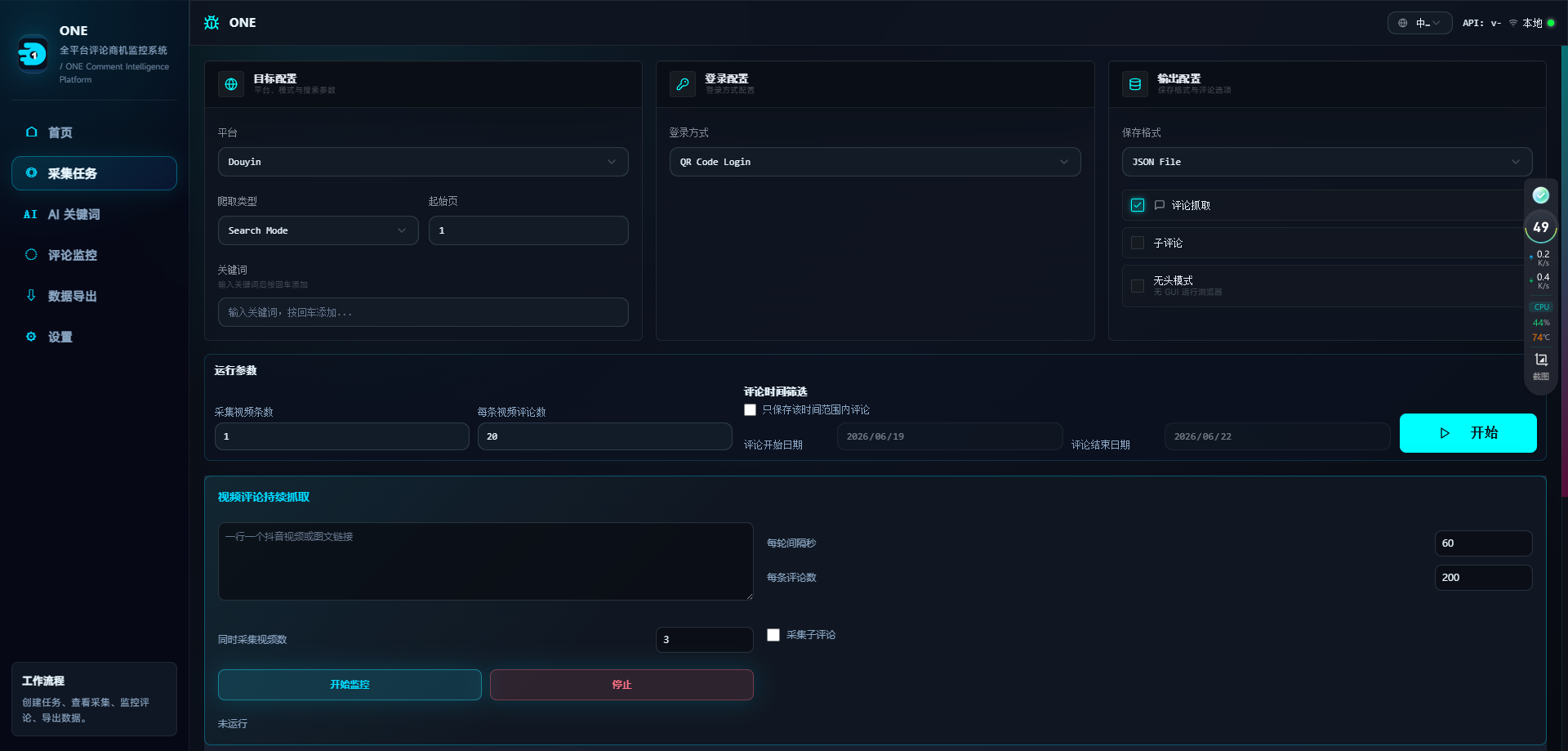1568x751 pixels.
Task: Click the 每轮间隔秒 input showing 60
Action: click(x=1483, y=543)
